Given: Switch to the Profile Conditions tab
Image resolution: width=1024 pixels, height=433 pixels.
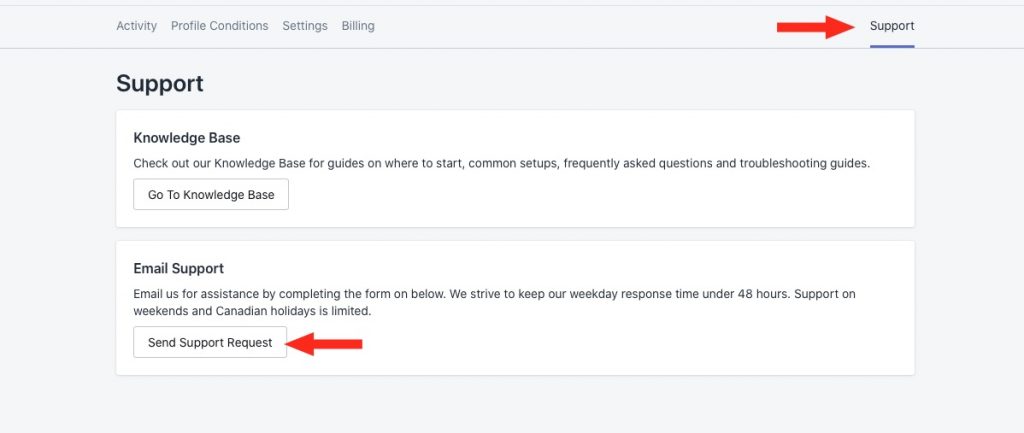Looking at the screenshot, I should (219, 26).
